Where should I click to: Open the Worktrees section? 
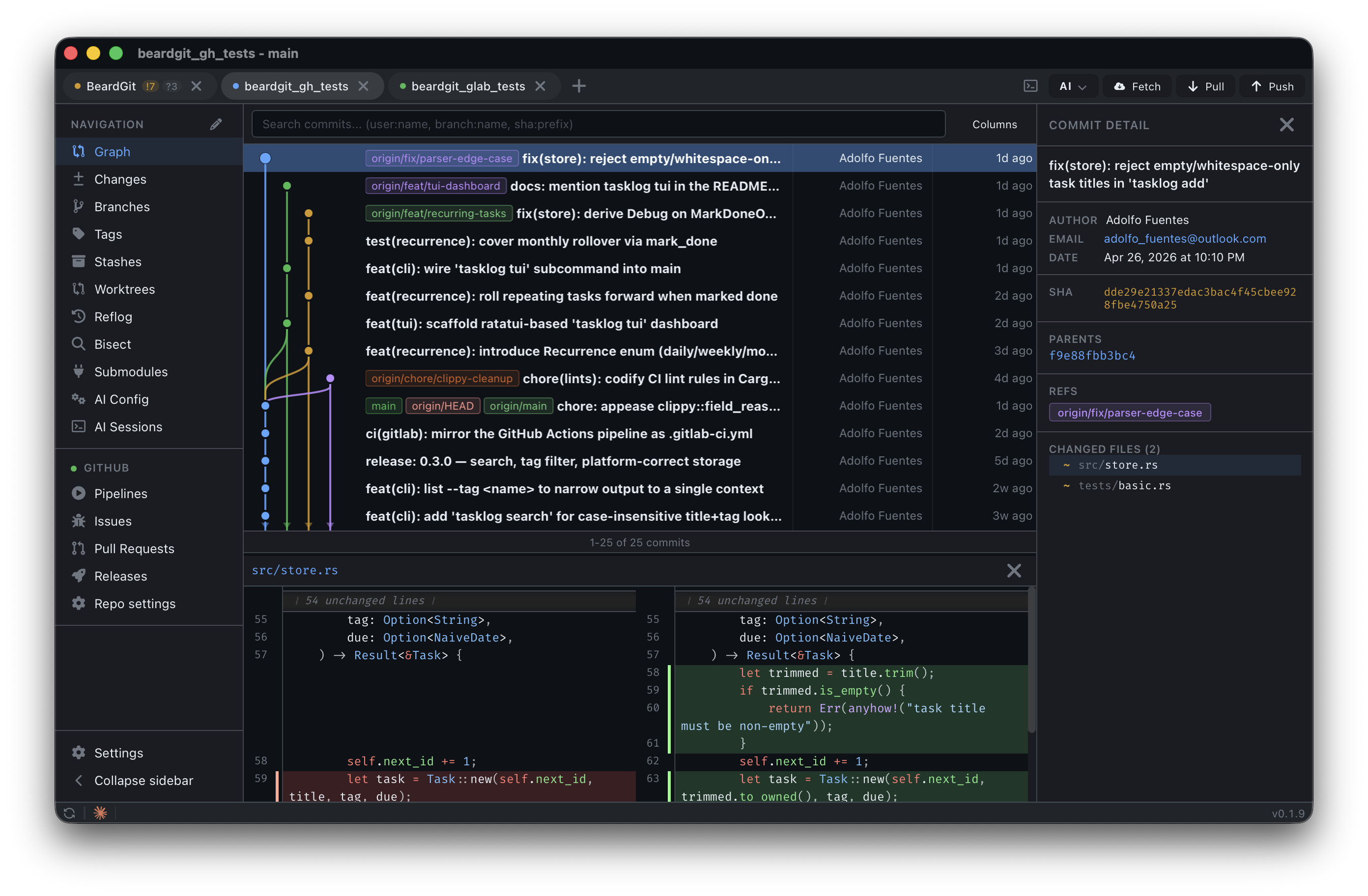pyautogui.click(x=148, y=290)
